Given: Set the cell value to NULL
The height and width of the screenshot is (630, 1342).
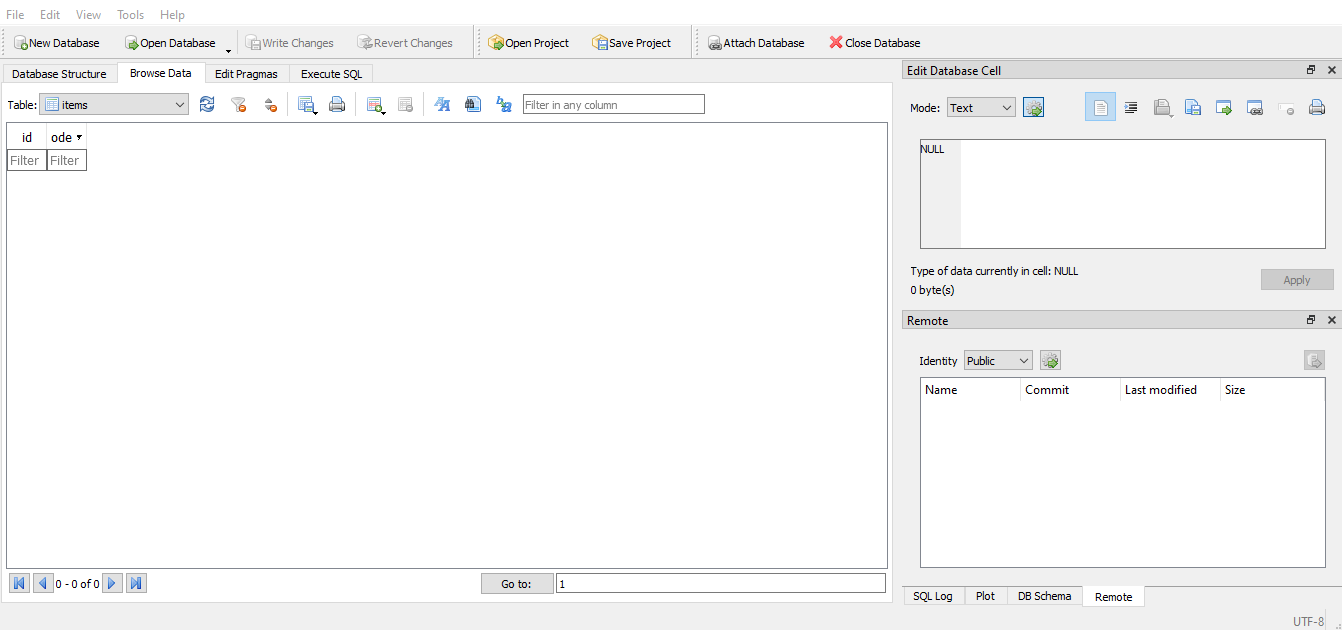Looking at the screenshot, I should click(1287, 107).
